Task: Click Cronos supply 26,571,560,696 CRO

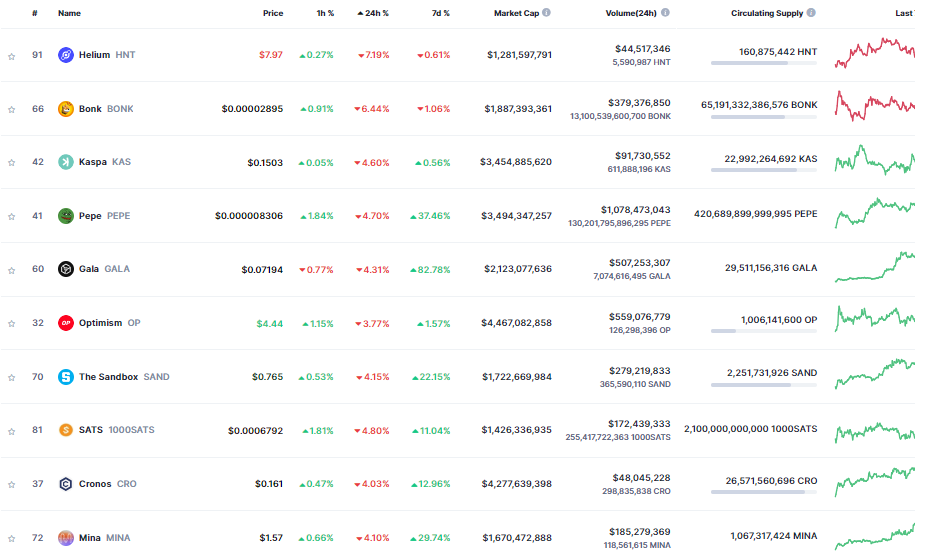Action: (771, 481)
